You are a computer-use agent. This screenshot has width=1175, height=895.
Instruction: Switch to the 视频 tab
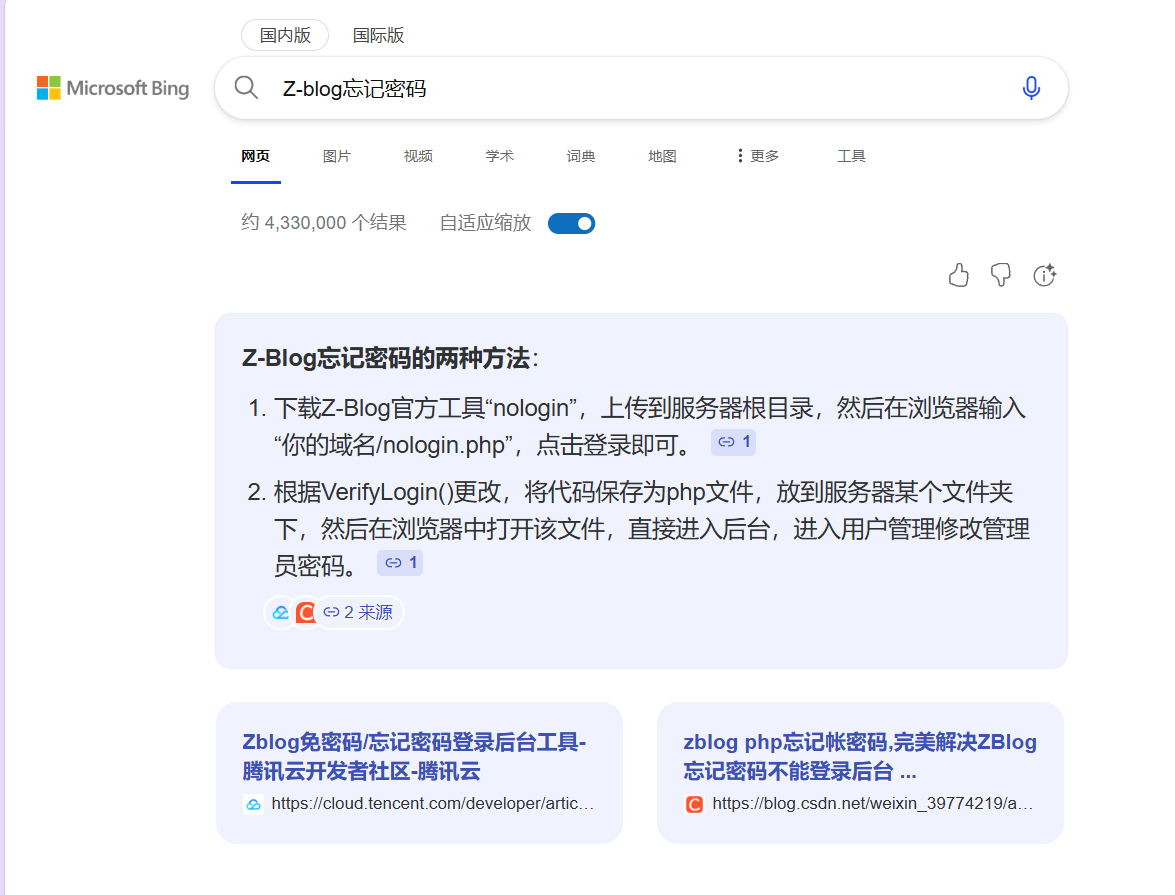point(418,156)
